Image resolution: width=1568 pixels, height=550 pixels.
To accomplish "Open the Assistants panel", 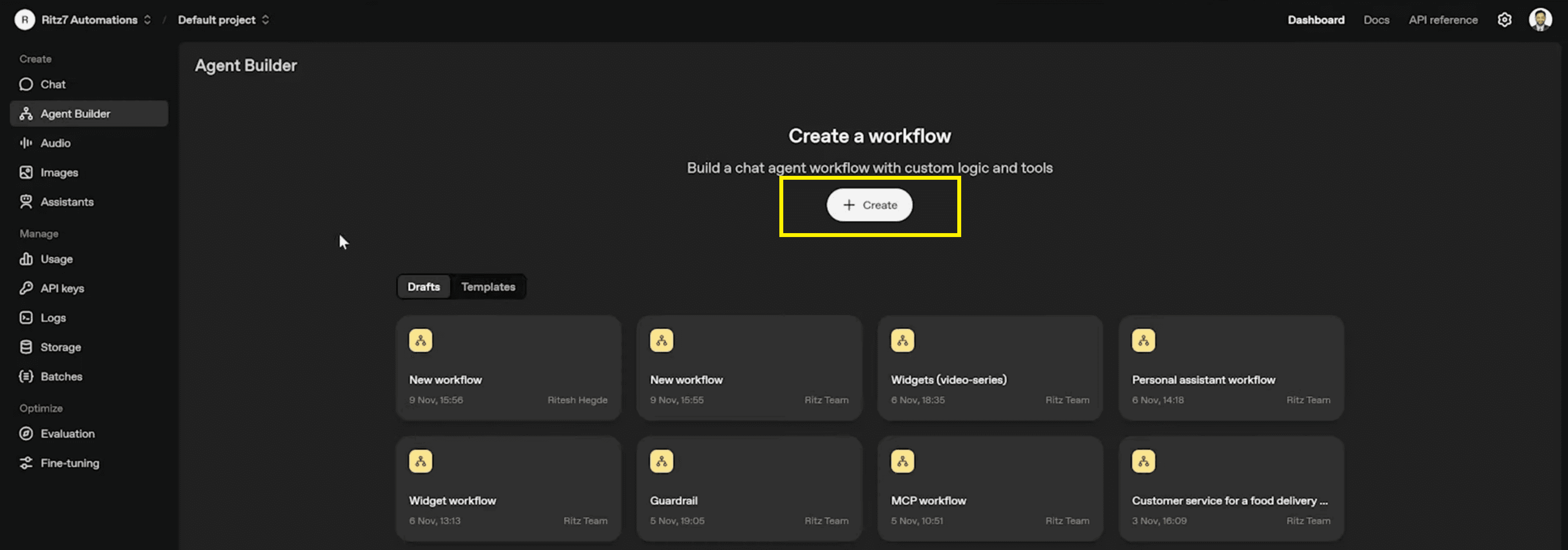I will coord(66,201).
